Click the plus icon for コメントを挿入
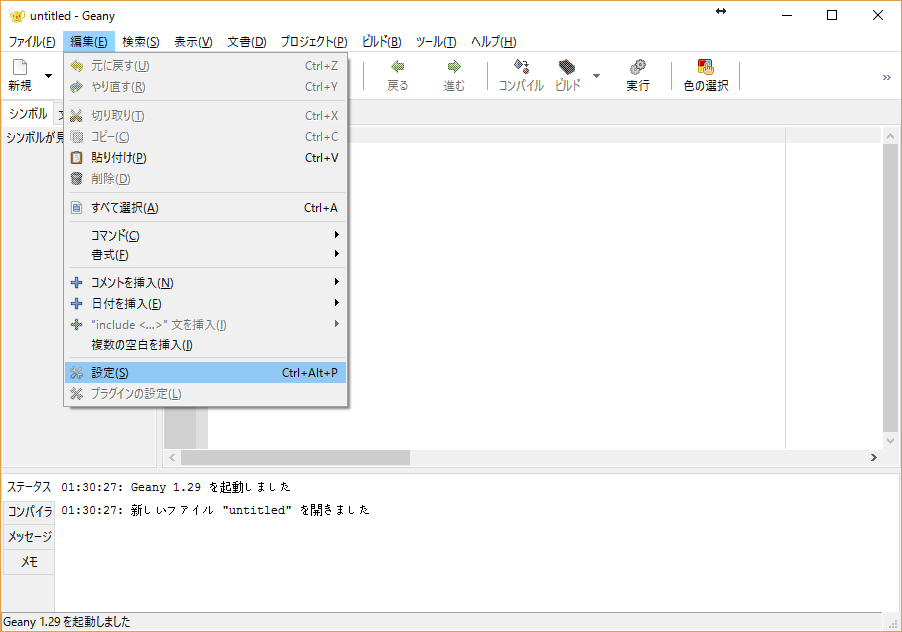This screenshot has width=902, height=632. pyautogui.click(x=77, y=282)
